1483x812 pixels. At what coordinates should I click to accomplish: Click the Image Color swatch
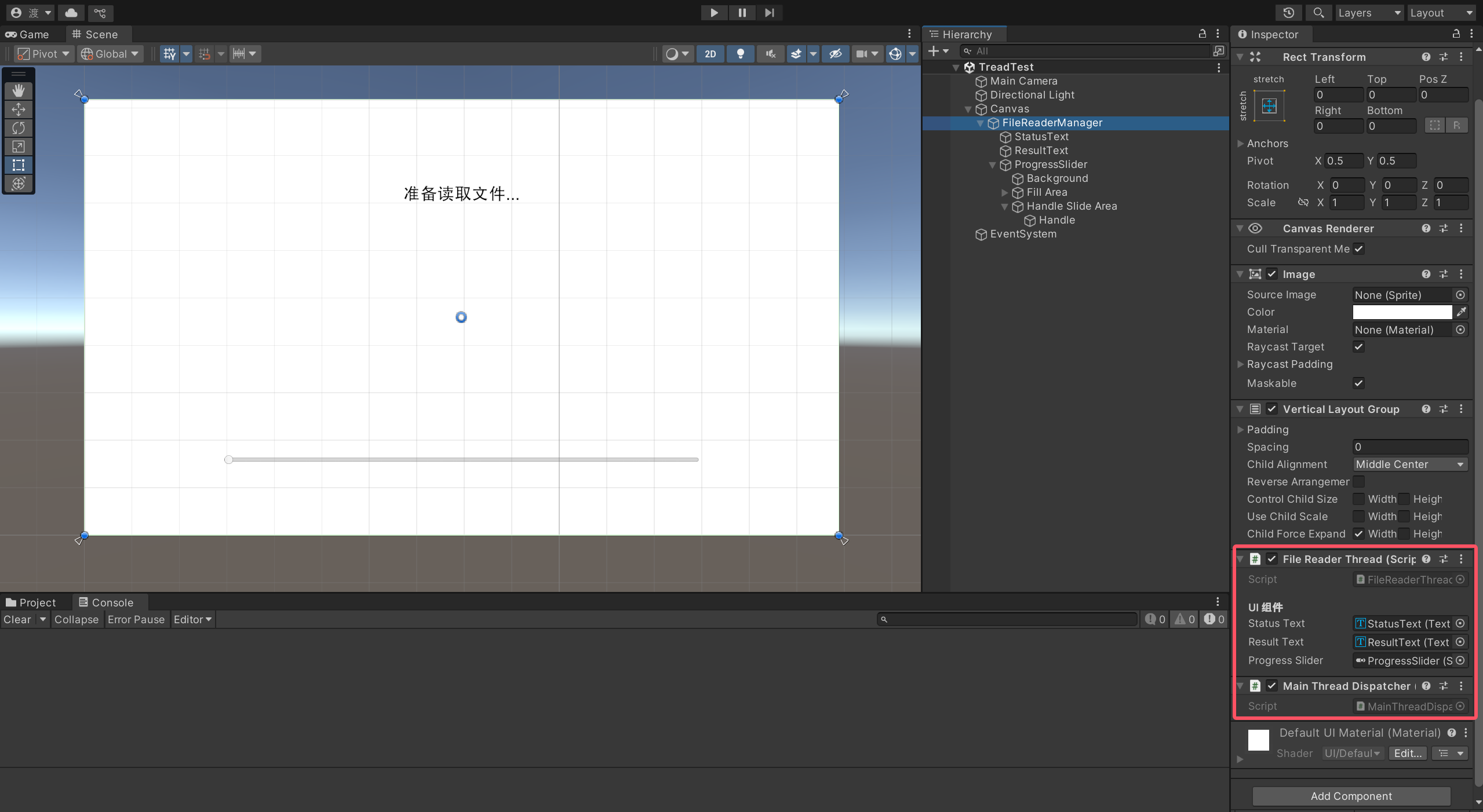click(x=1402, y=312)
